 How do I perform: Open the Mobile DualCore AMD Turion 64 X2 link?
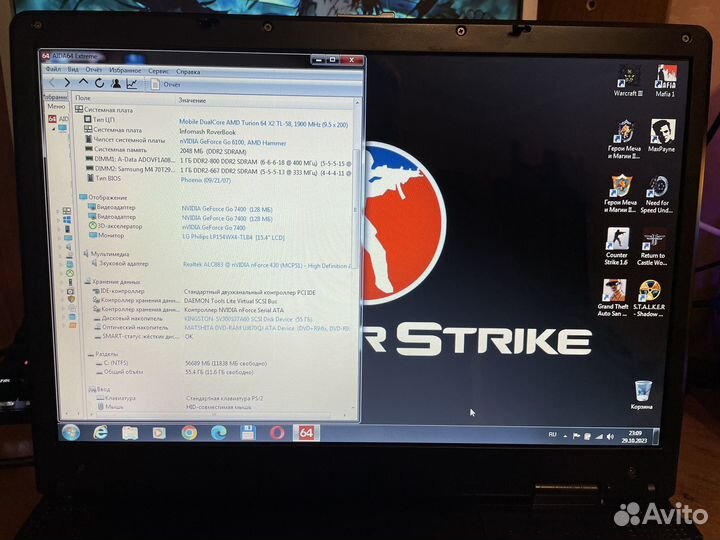tap(263, 123)
